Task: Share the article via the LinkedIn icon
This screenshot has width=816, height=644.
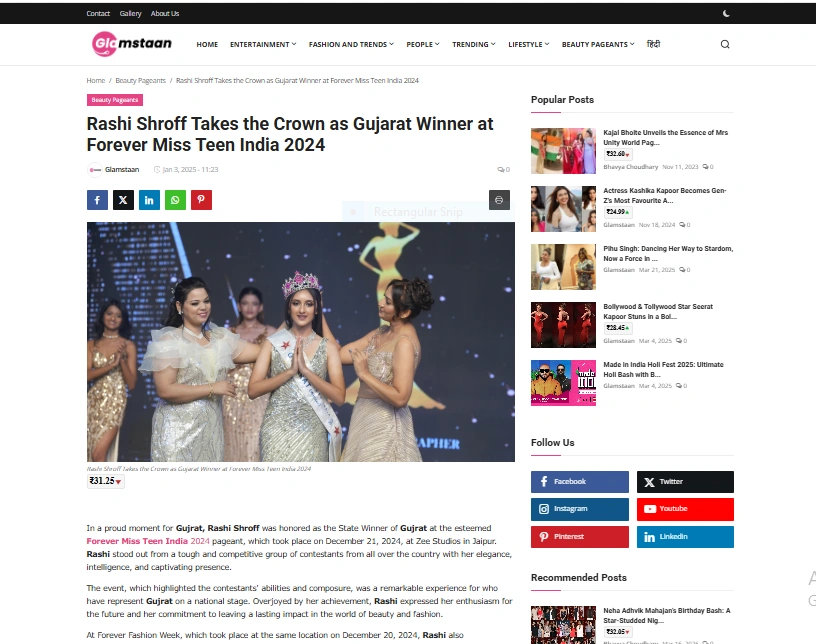Action: (149, 200)
